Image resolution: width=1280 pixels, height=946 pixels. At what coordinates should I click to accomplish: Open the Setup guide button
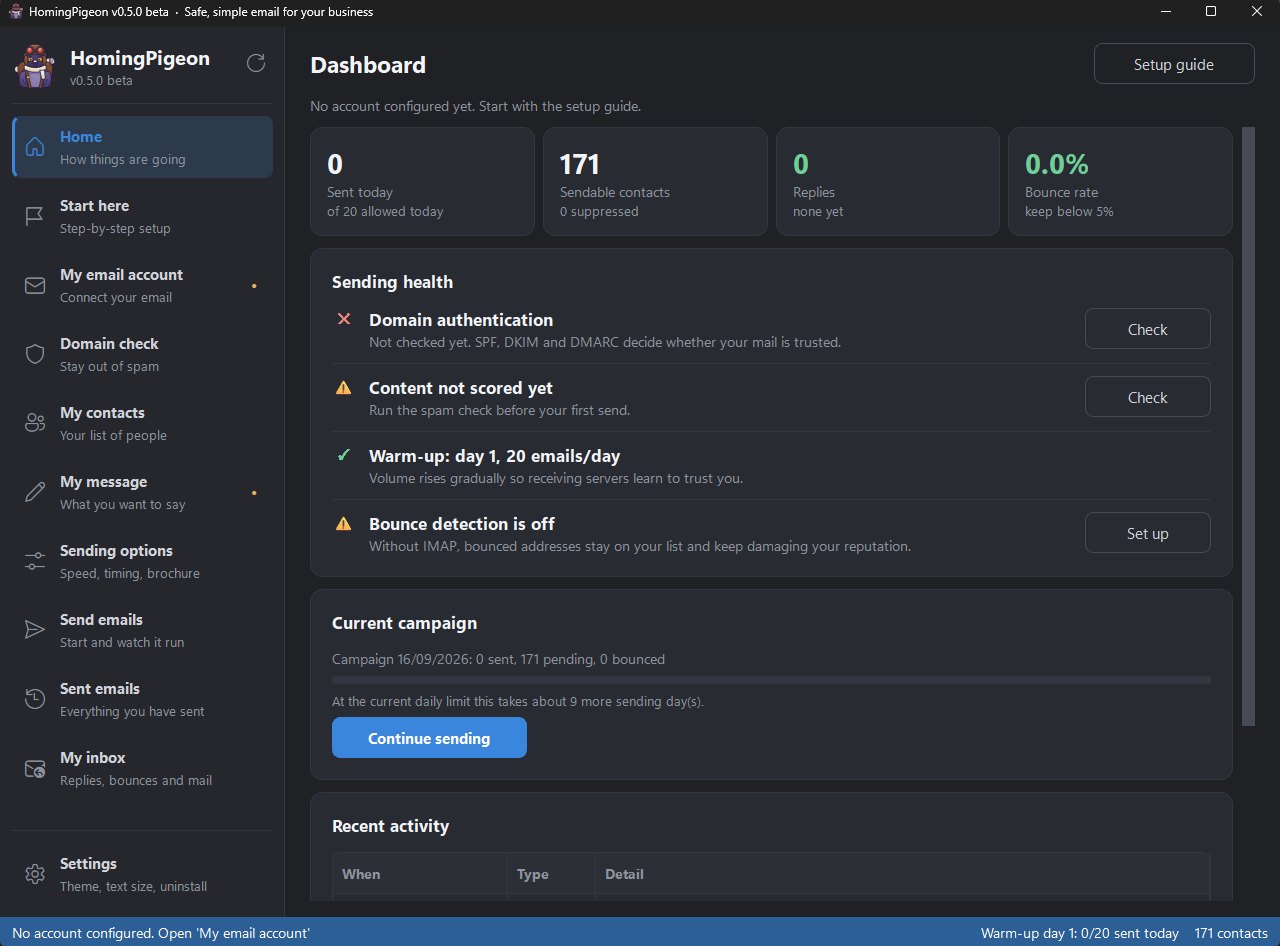pyautogui.click(x=1174, y=64)
